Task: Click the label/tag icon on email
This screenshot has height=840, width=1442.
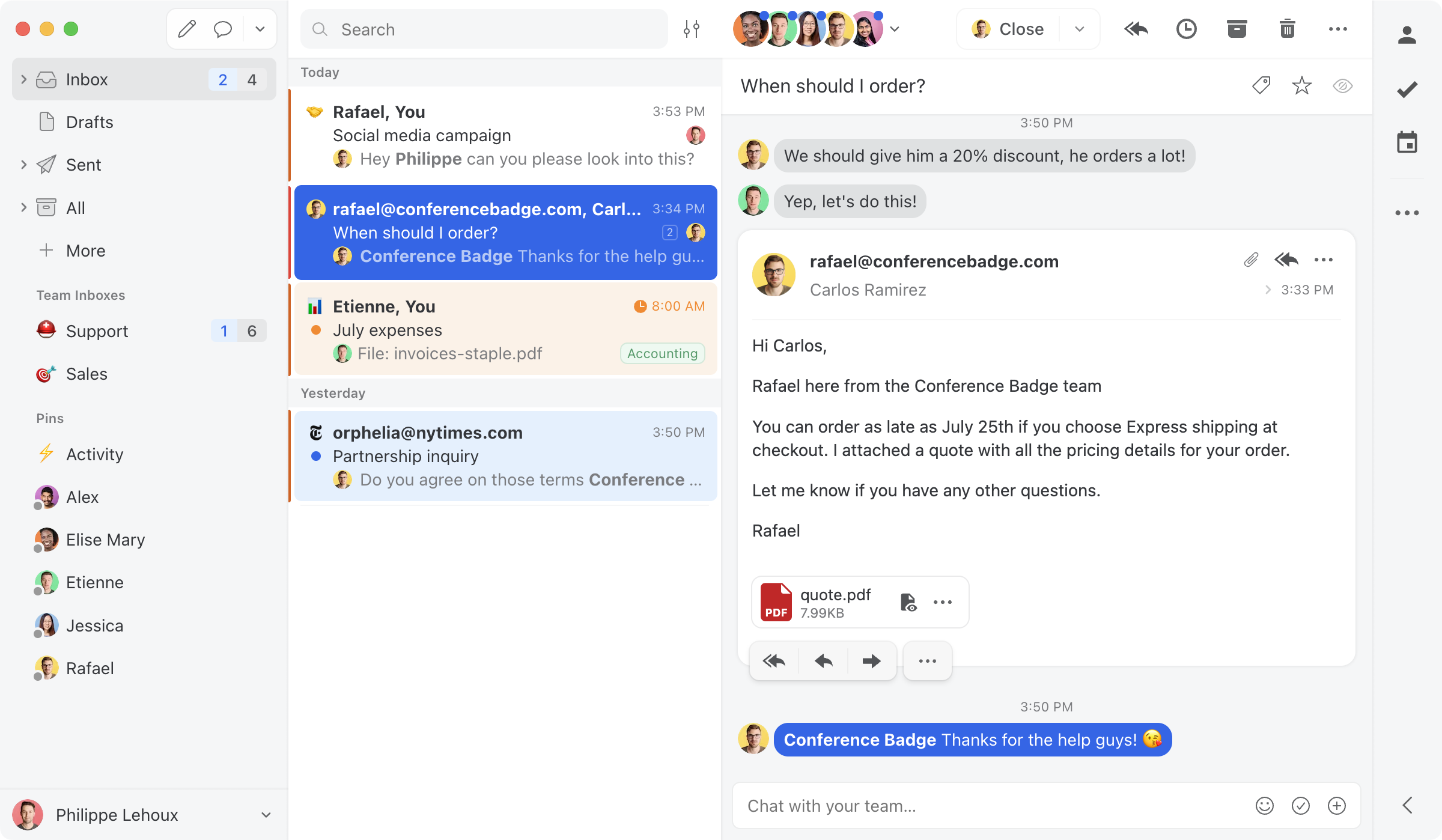Action: tap(1261, 85)
